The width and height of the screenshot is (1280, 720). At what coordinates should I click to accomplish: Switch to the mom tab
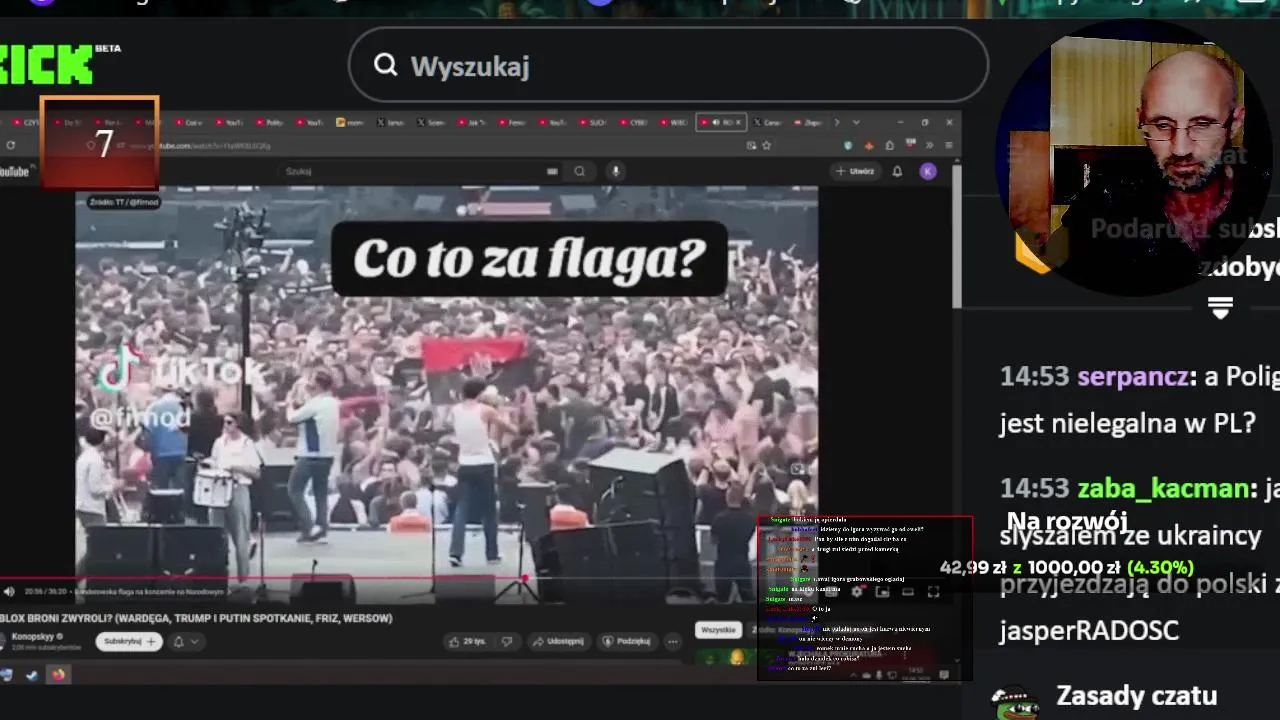pyautogui.click(x=350, y=122)
